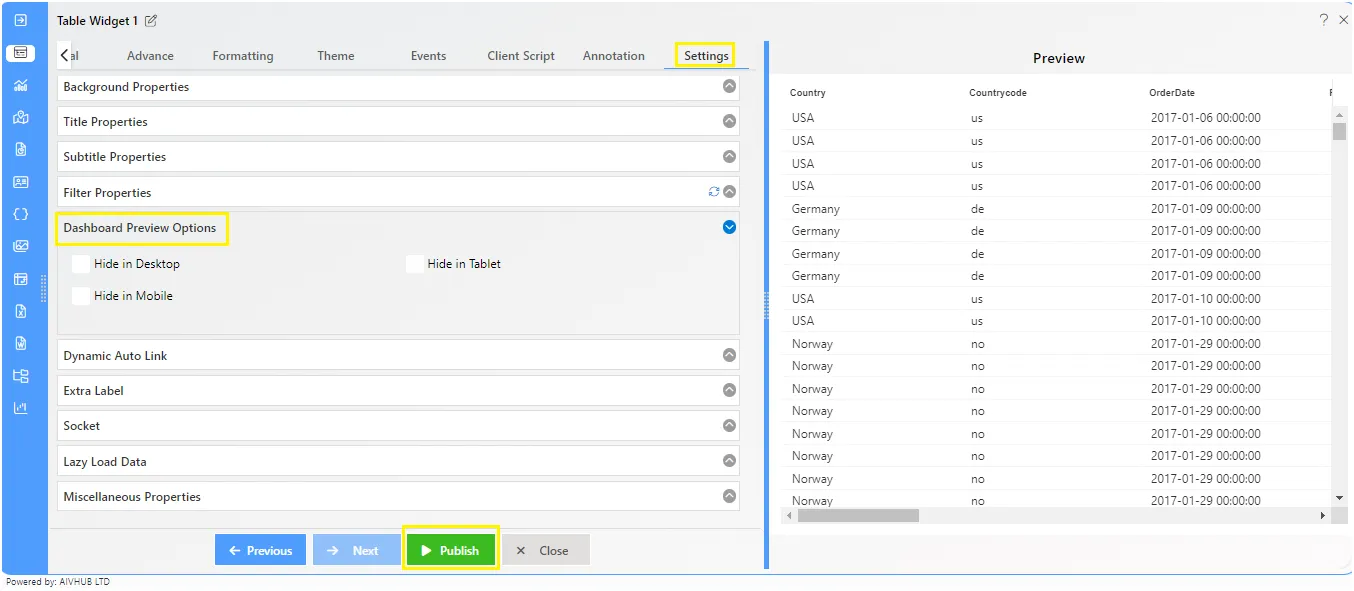The image size is (1354, 591).
Task: Select the bar chart icon at sidebar bottom
Action: [20, 408]
